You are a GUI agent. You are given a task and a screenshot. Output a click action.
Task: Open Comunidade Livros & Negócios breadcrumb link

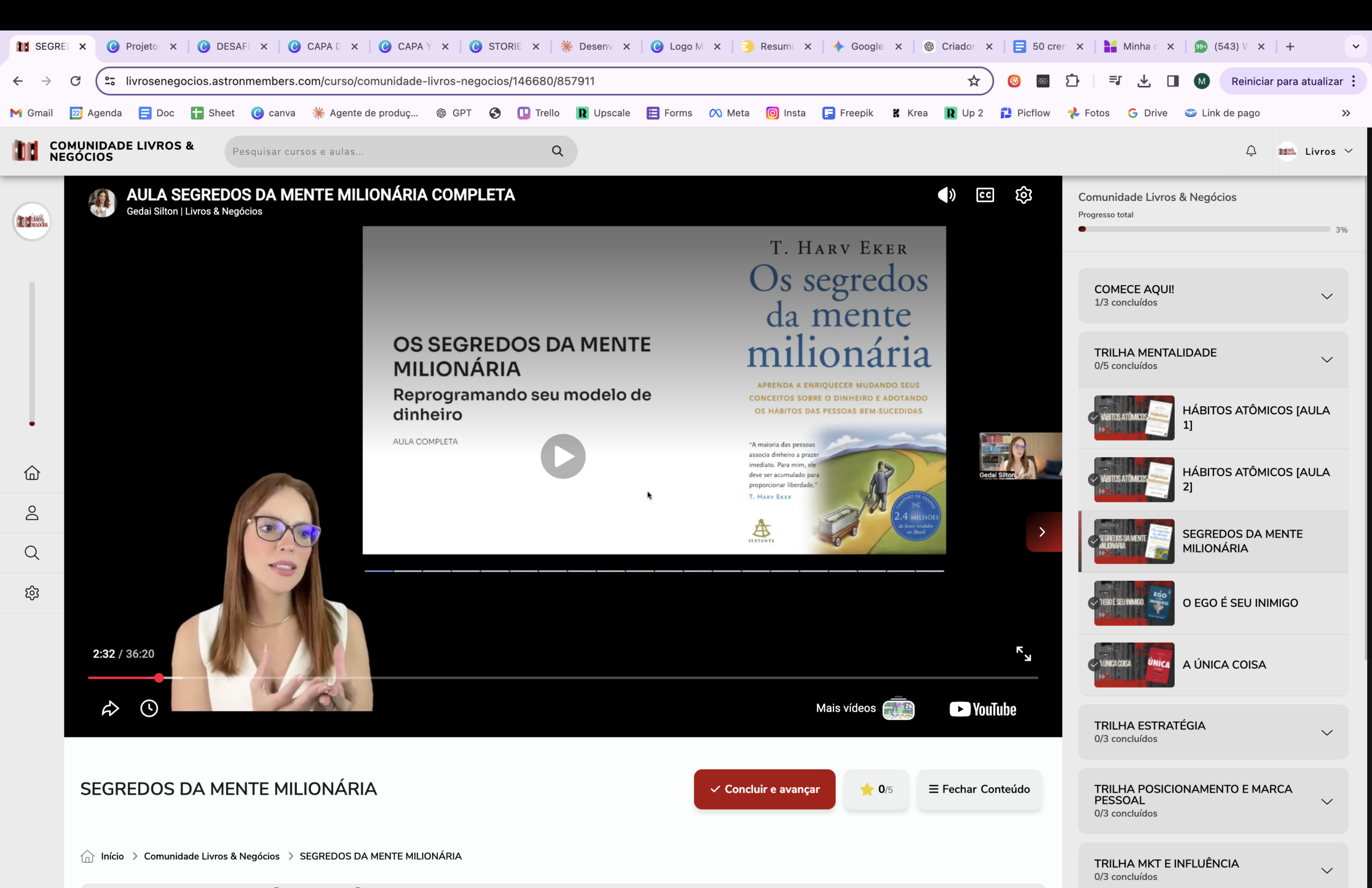212,856
